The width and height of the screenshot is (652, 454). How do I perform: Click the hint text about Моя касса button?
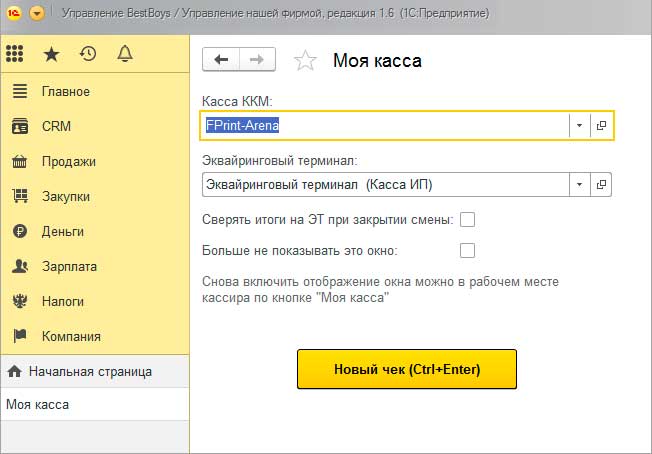tap(380, 289)
